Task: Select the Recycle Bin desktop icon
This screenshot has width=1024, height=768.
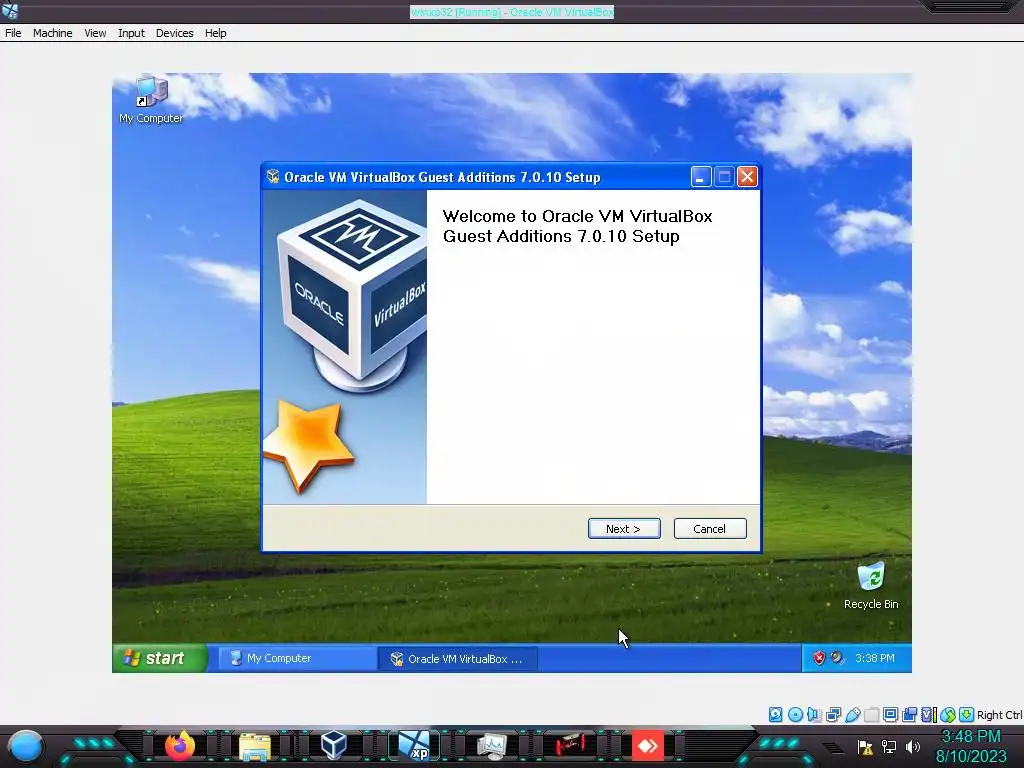Action: pyautogui.click(x=871, y=586)
